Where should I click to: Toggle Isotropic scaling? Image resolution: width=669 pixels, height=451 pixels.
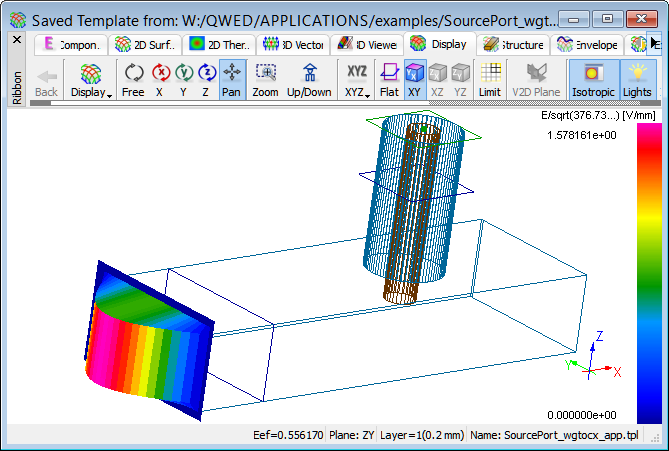click(x=593, y=79)
